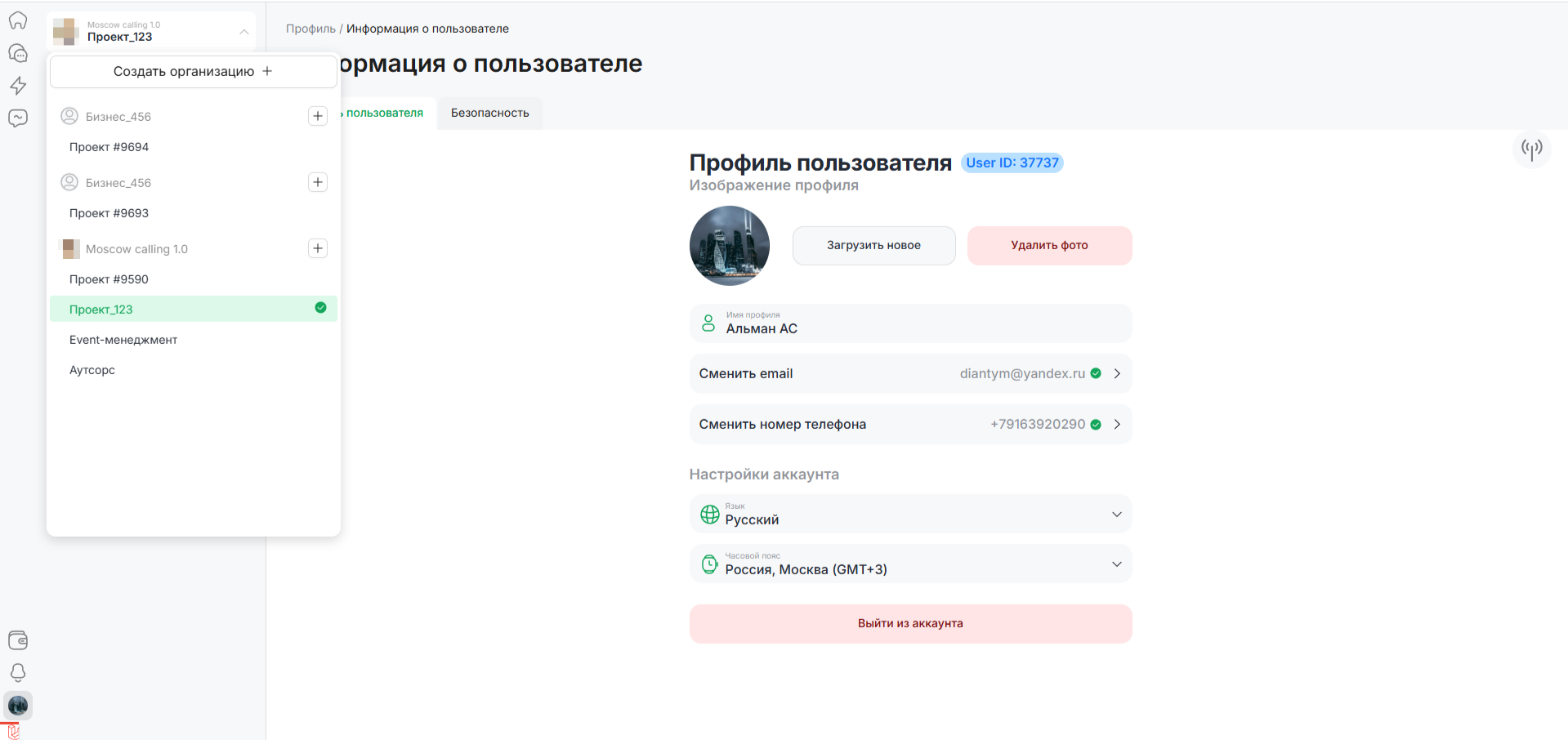Switch to Проект #9590
1568x740 pixels.
[109, 279]
